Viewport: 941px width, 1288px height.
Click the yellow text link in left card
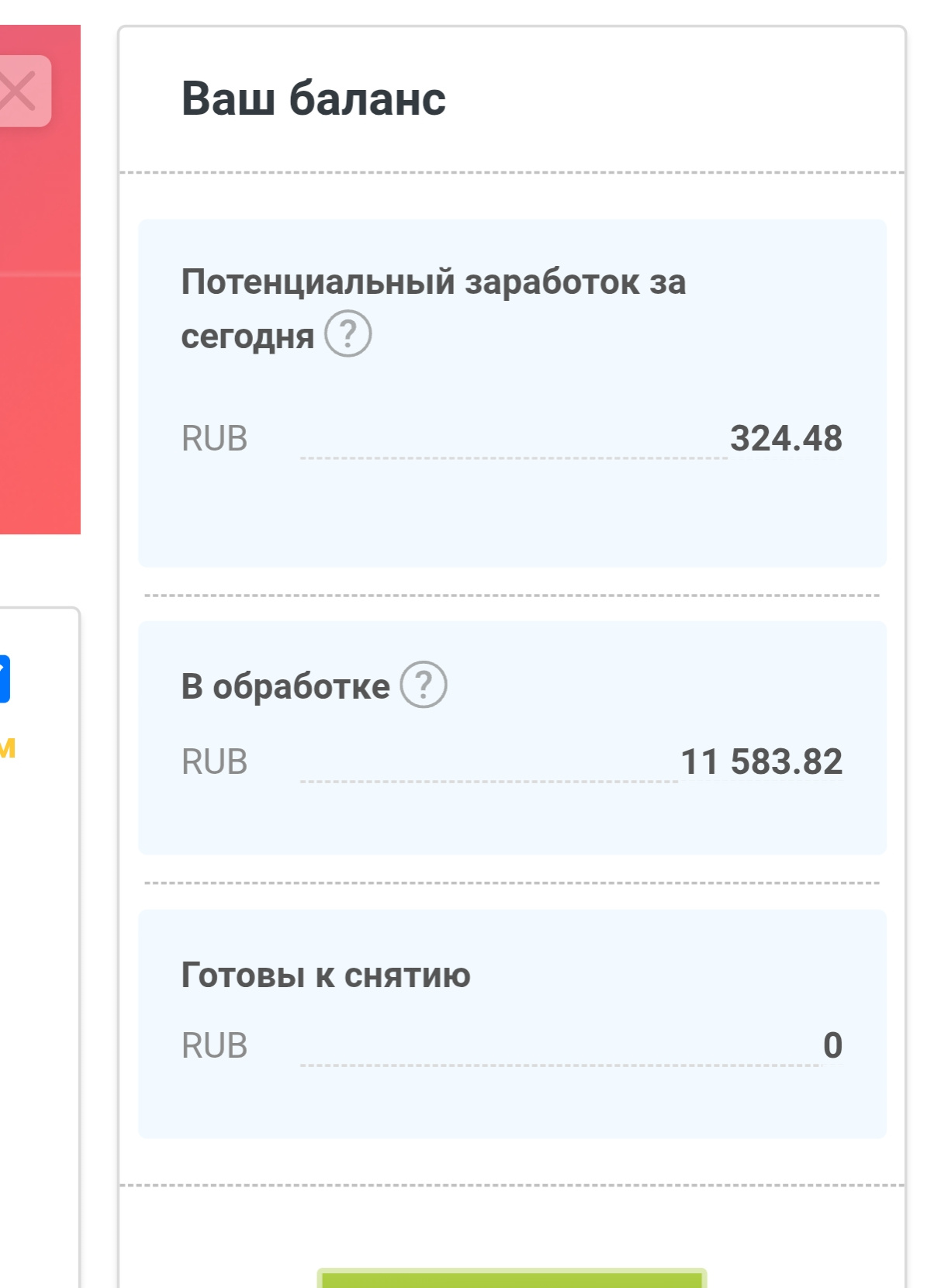pyautogui.click(x=7, y=748)
